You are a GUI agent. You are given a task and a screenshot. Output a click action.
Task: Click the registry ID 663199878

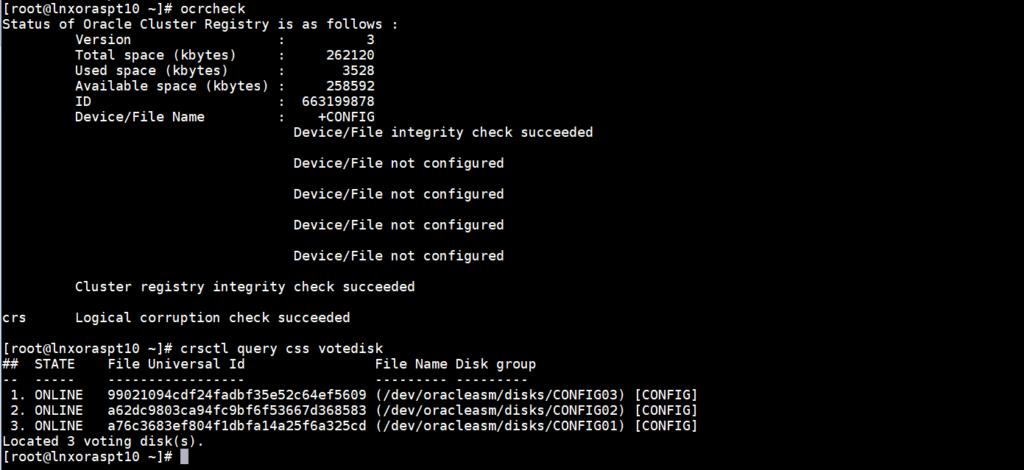tap(338, 102)
